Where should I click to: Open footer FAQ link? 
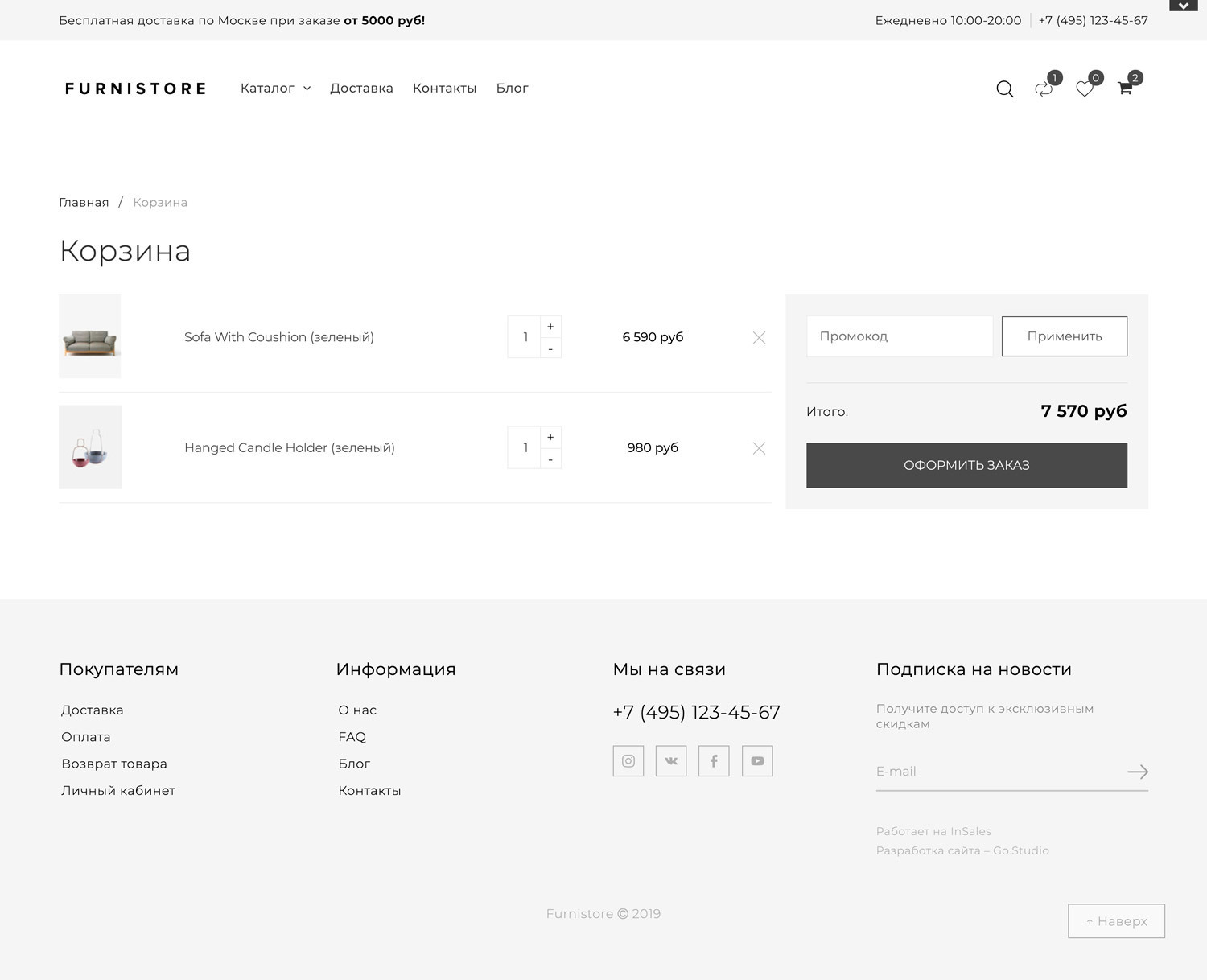coord(352,737)
